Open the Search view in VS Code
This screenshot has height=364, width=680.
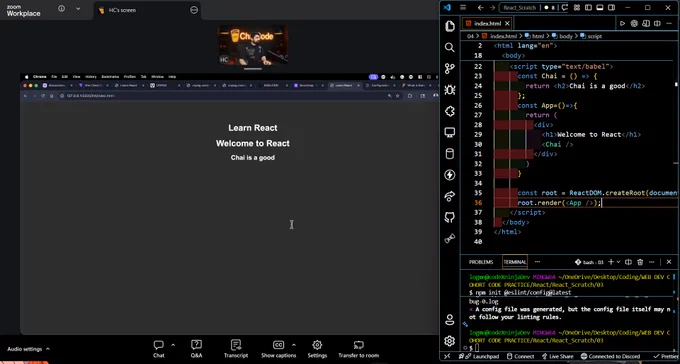[x=450, y=47]
